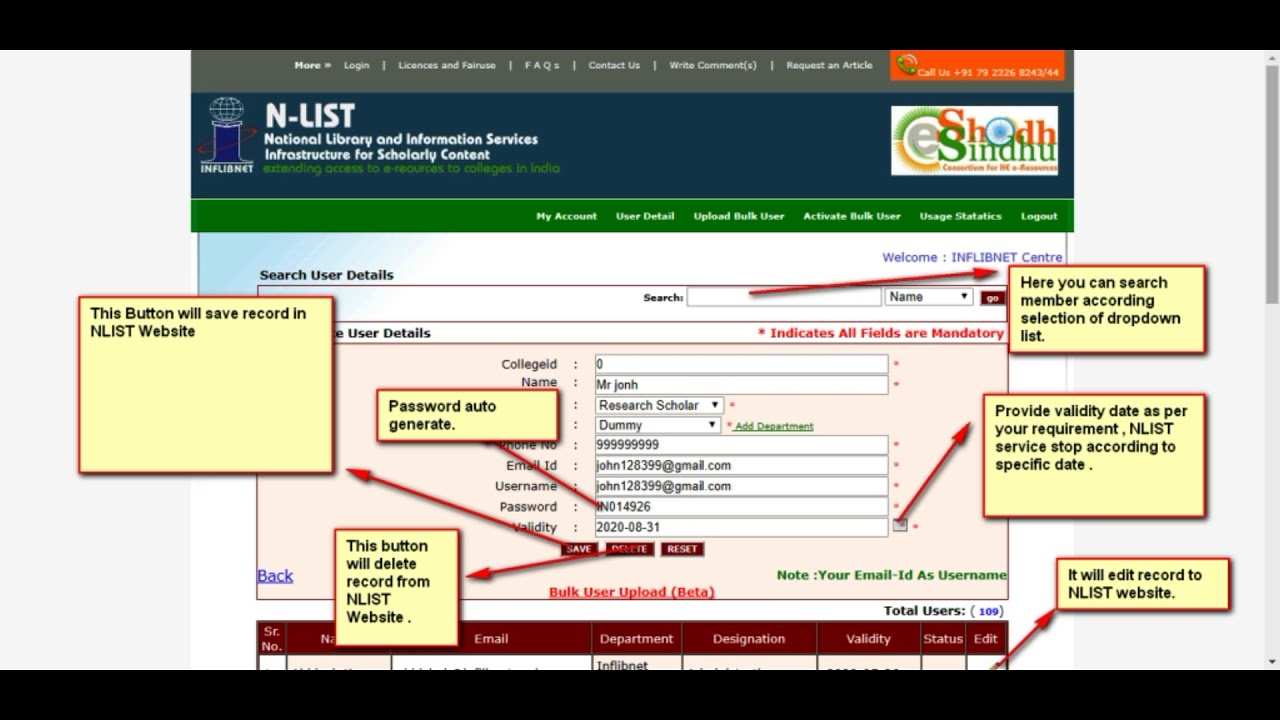Click the Status column header
This screenshot has height=720, width=1280.
(943, 639)
